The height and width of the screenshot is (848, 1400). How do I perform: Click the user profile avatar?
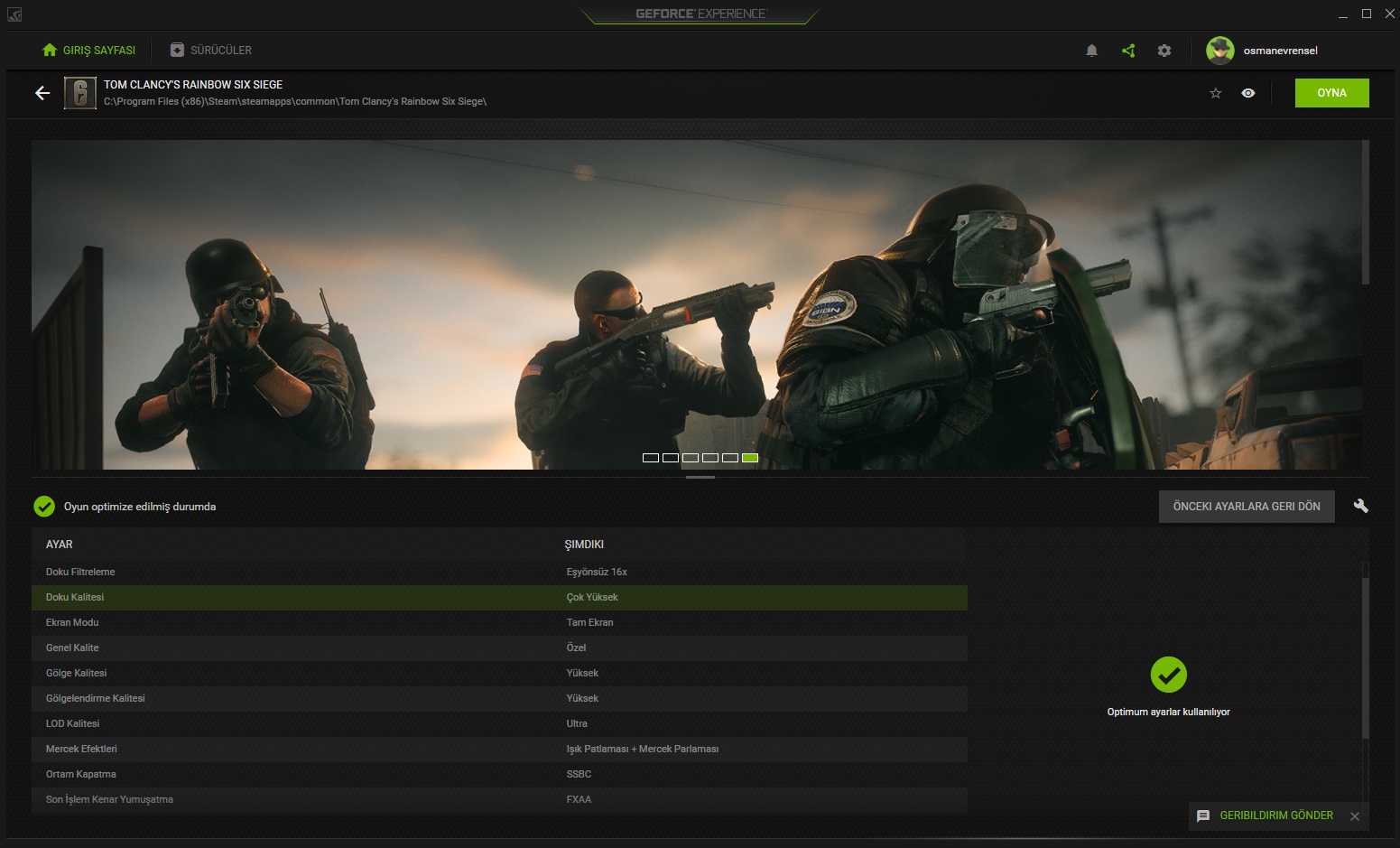click(x=1219, y=51)
